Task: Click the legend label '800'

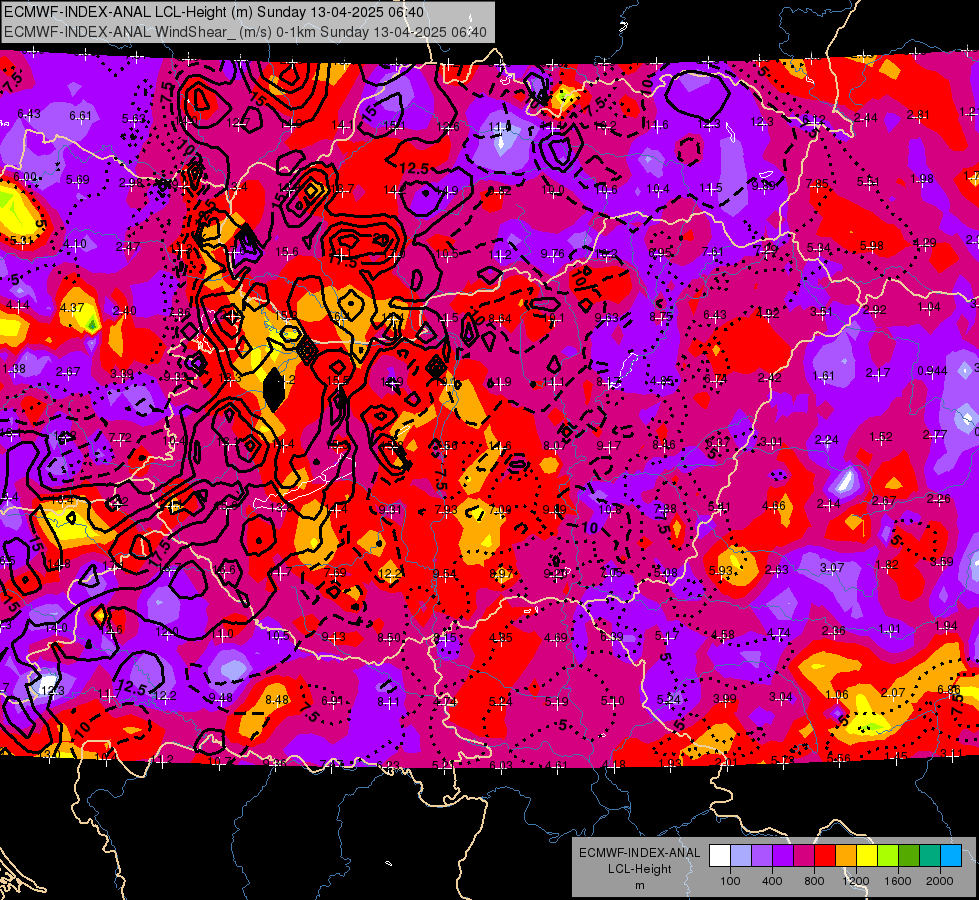Action: pos(814,881)
